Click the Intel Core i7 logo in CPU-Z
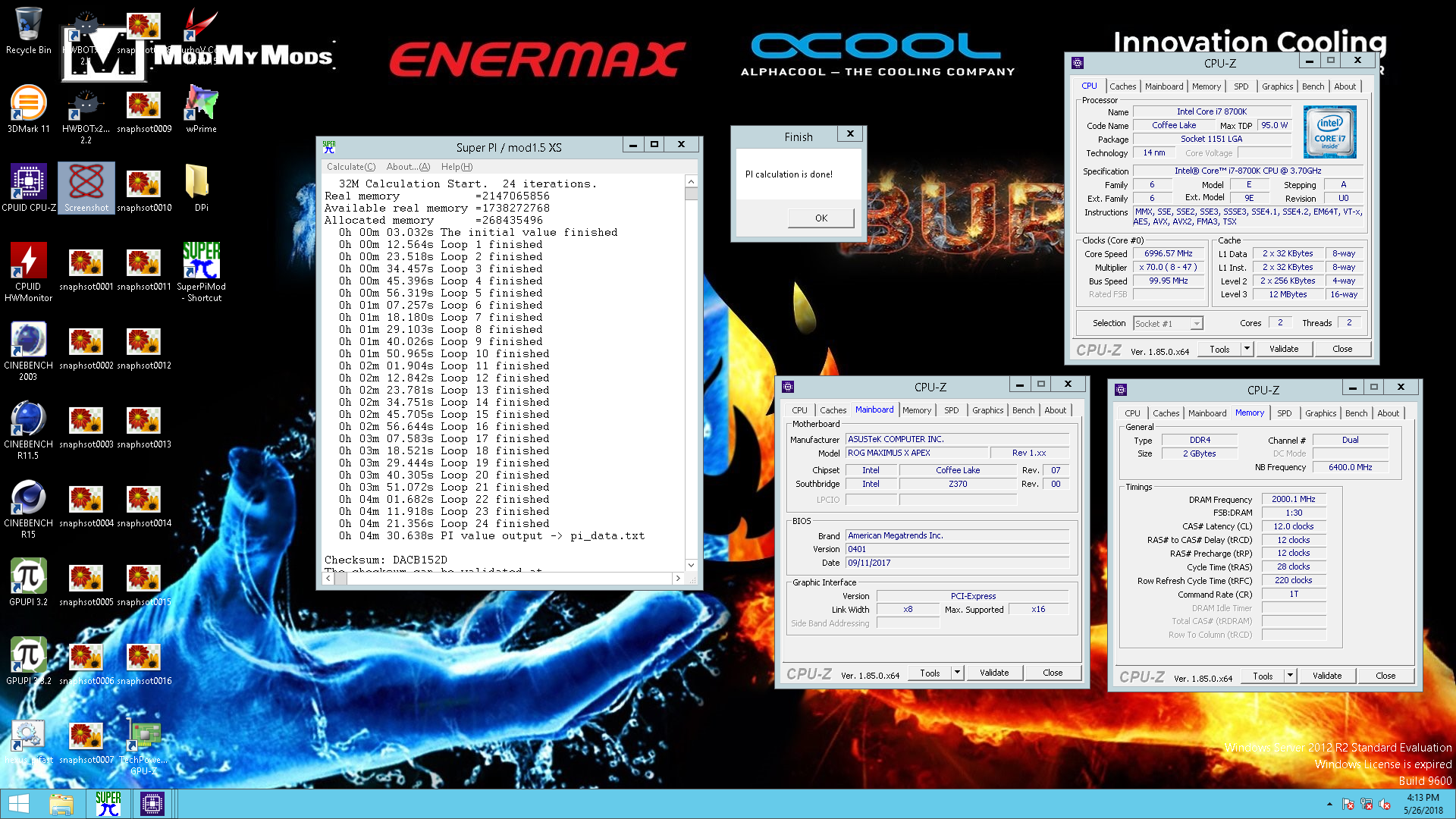1456x819 pixels. (x=1329, y=132)
